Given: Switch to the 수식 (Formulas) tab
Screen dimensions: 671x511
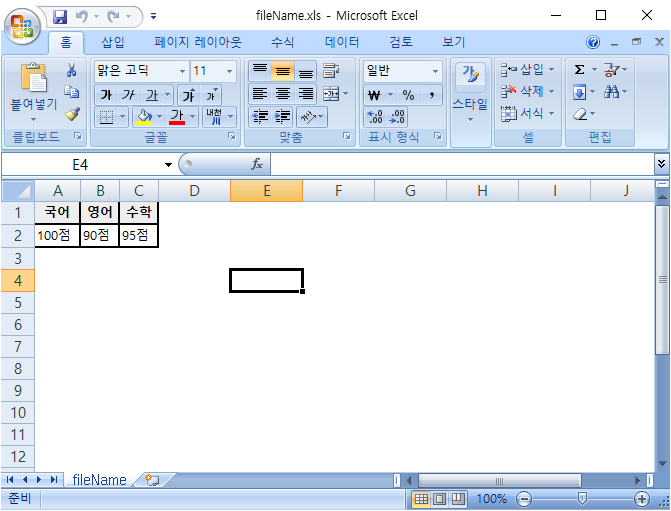Looking at the screenshot, I should pyautogui.click(x=283, y=42).
